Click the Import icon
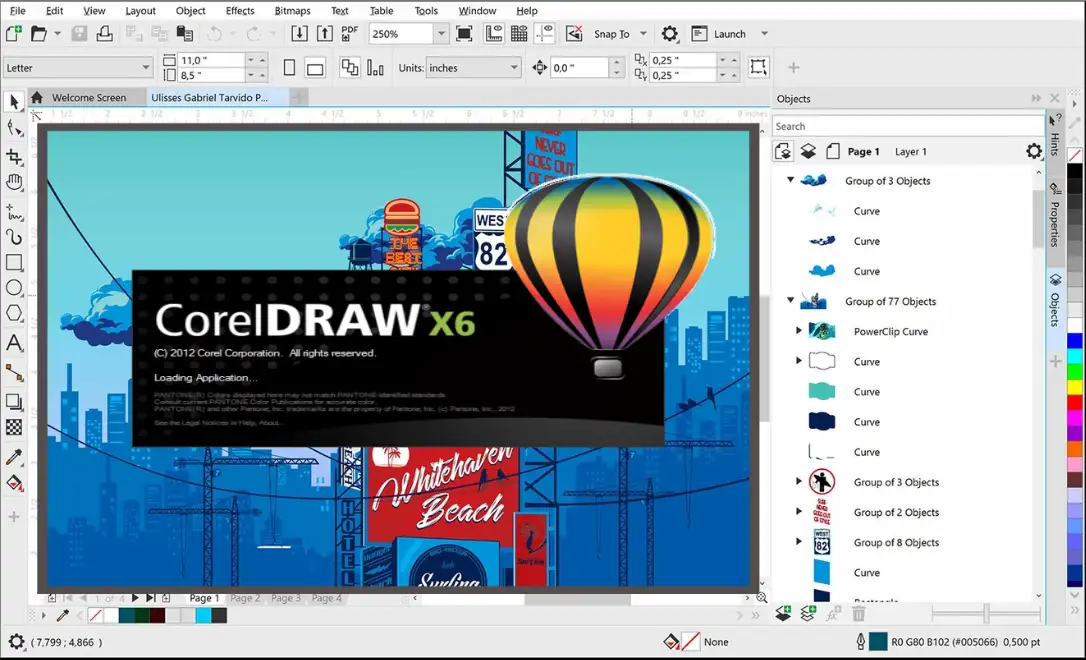 point(299,33)
